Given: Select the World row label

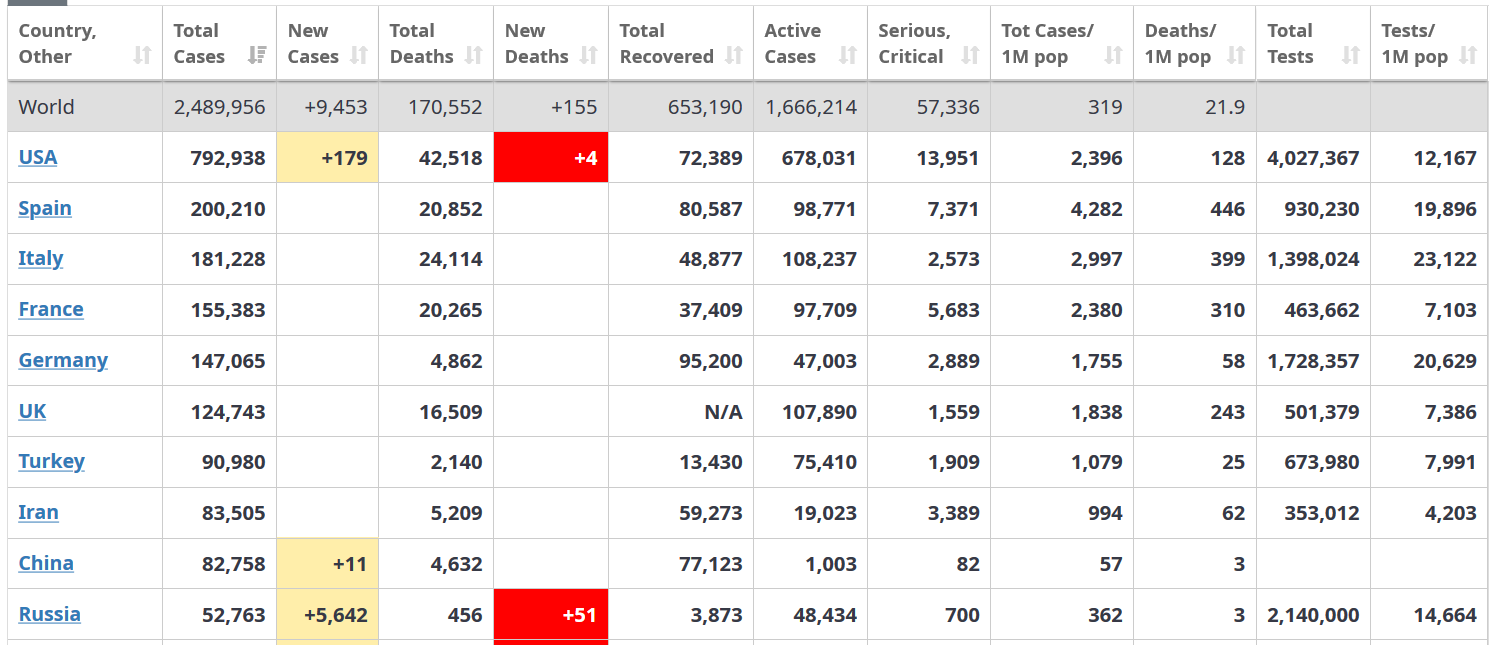Looking at the screenshot, I should click(x=46, y=107).
